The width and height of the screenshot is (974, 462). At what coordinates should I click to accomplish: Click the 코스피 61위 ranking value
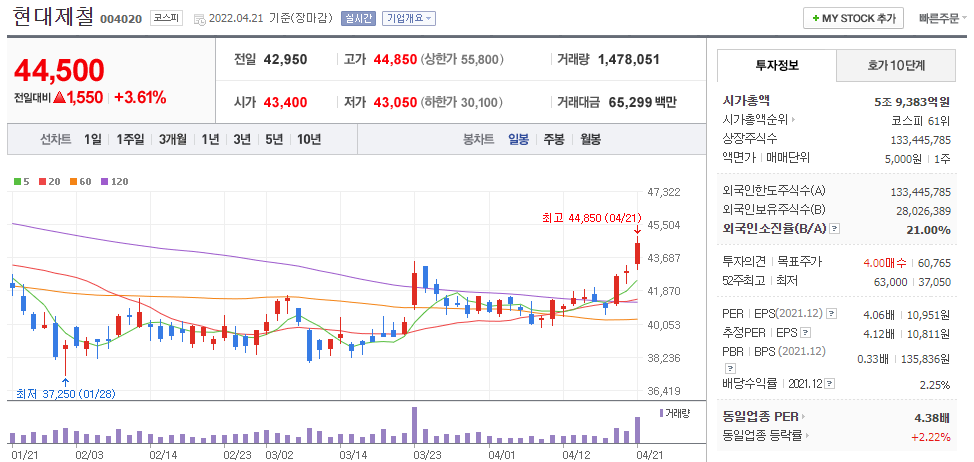[920, 120]
